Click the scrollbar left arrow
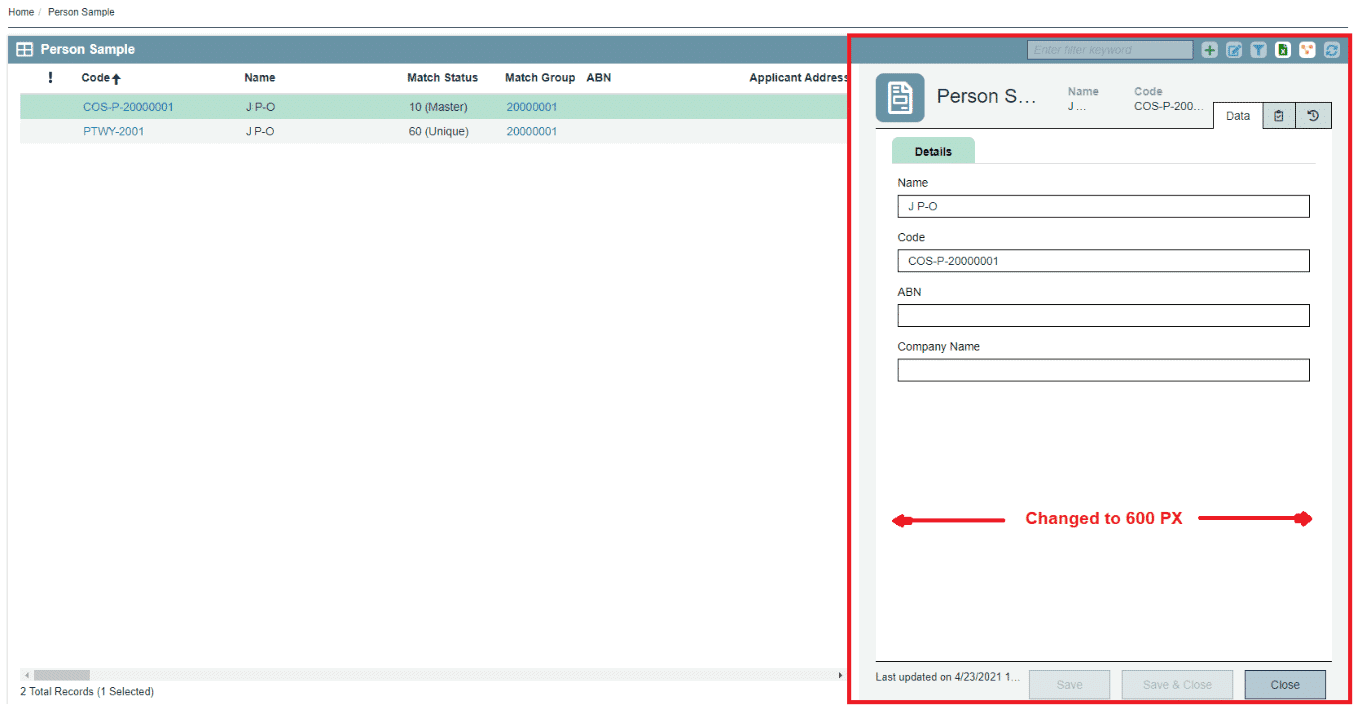This screenshot has height=714, width=1362. coord(27,675)
